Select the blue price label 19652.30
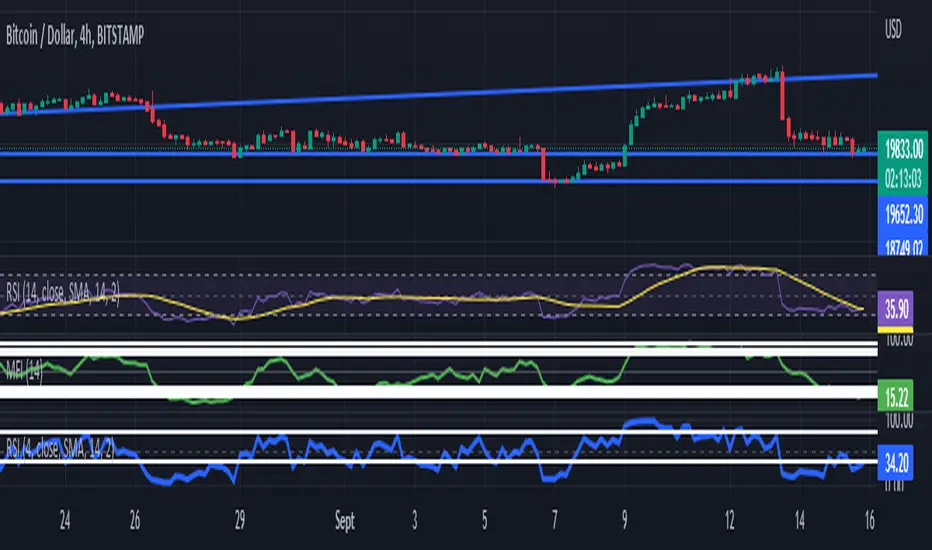Image resolution: width=932 pixels, height=550 pixels. tap(903, 215)
